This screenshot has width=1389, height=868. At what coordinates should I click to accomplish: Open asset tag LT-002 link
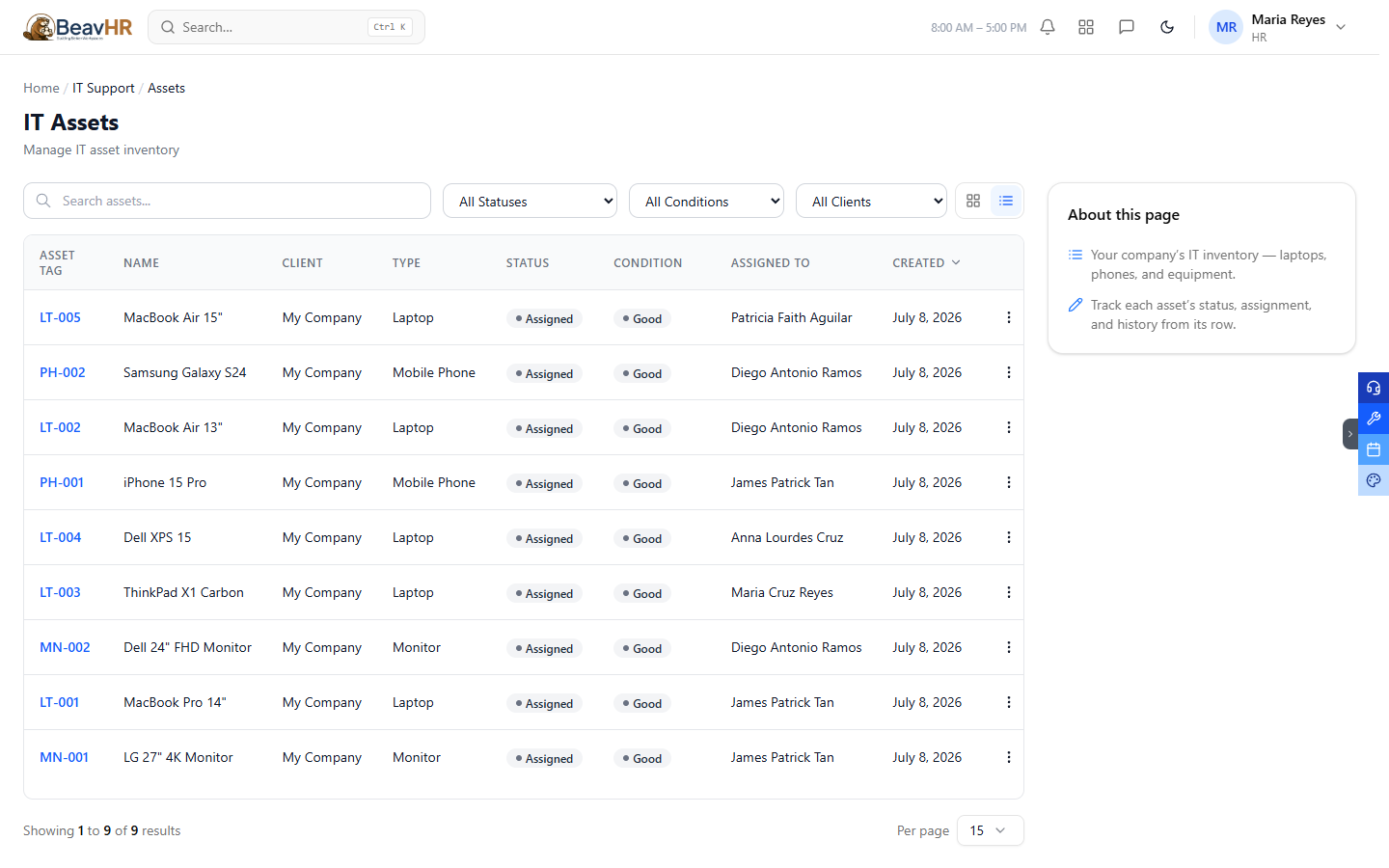pyautogui.click(x=60, y=427)
